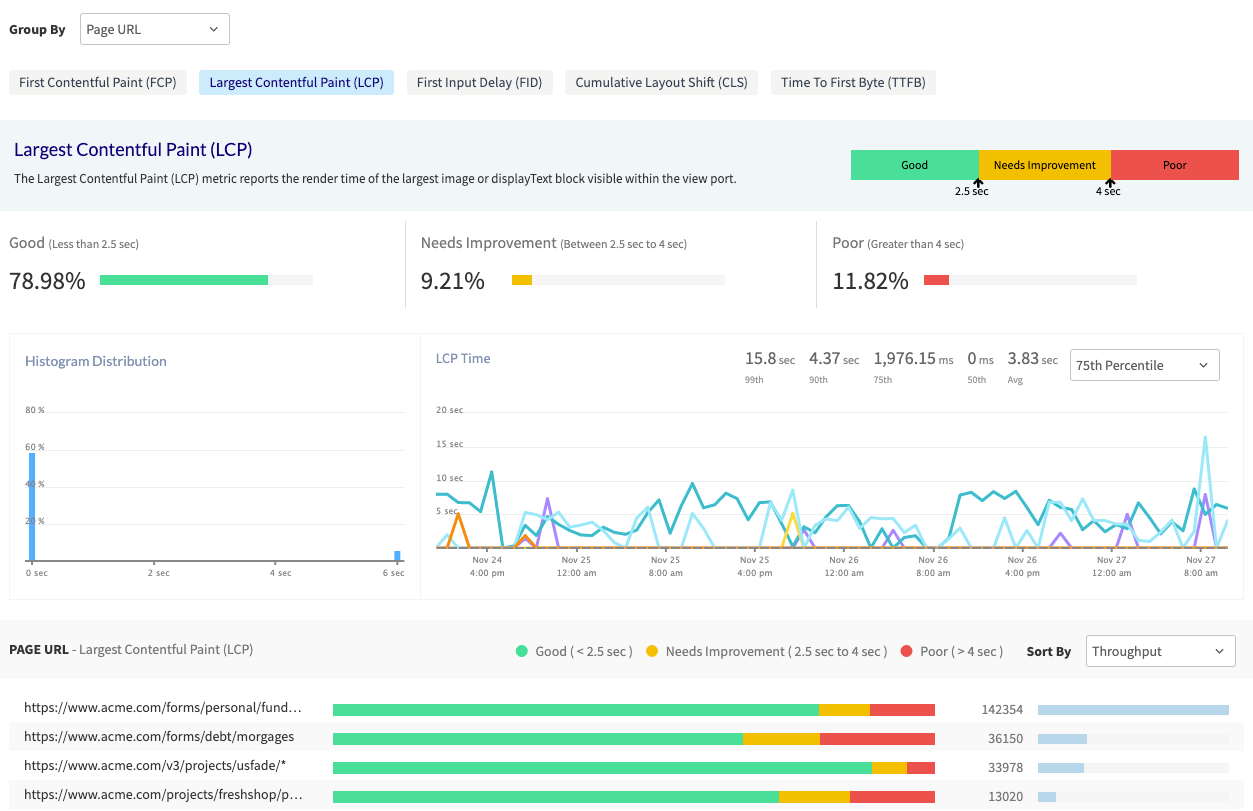This screenshot has height=811, width=1253.
Task: Click the red Poor legend dot
Action: [907, 651]
